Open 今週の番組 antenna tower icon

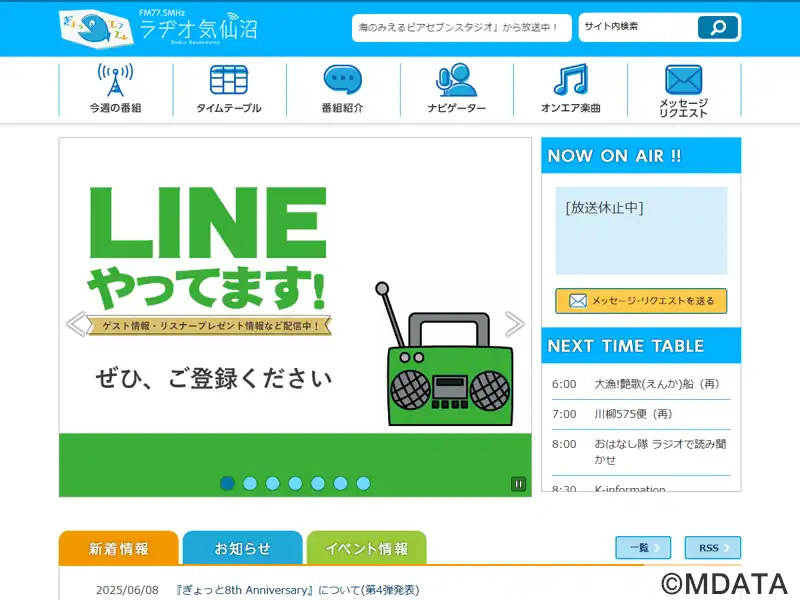(116, 80)
